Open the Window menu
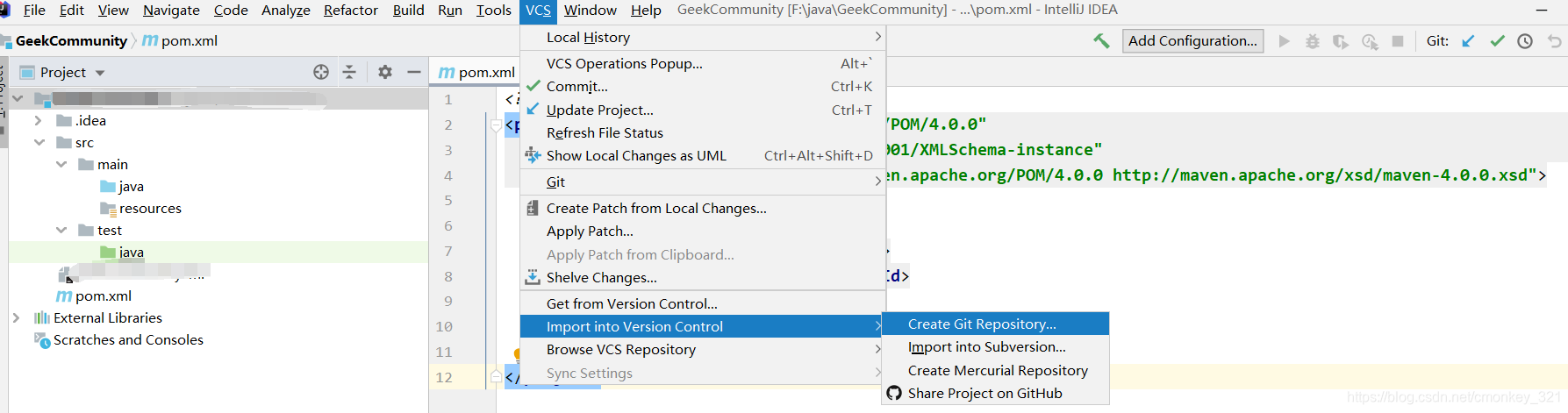Image resolution: width=1568 pixels, height=413 pixels. (590, 11)
